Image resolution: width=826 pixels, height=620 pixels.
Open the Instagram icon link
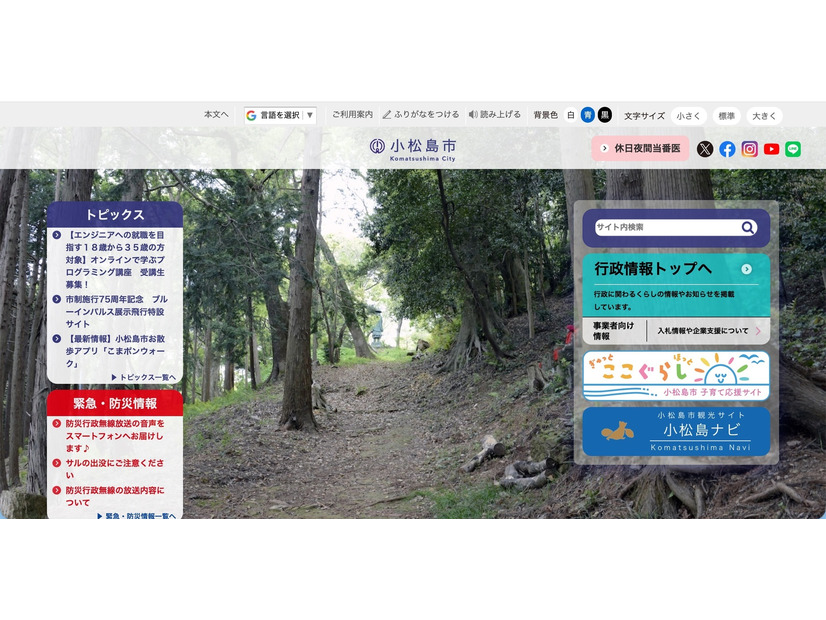(x=749, y=149)
